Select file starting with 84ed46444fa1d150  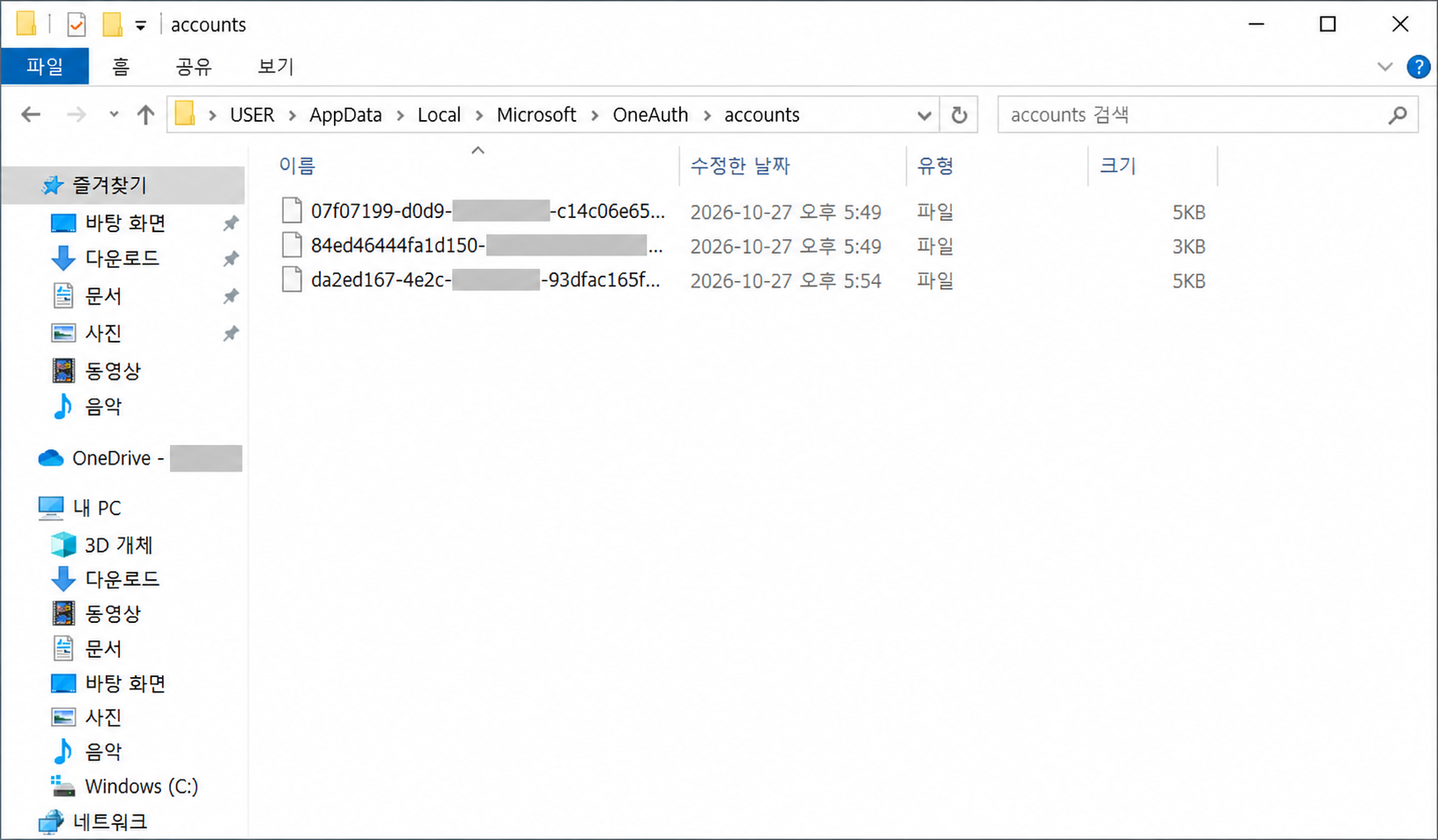(473, 246)
